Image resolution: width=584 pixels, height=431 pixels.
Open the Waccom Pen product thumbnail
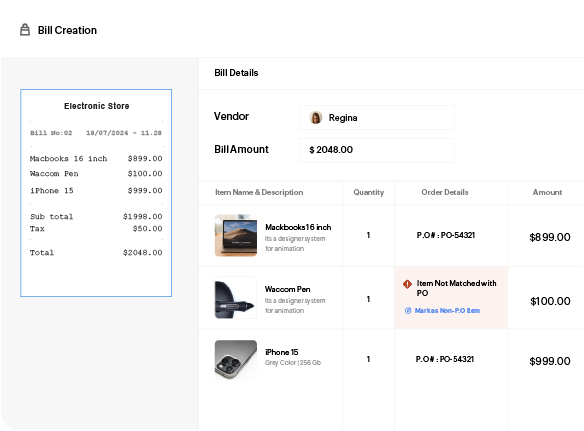coord(236,298)
